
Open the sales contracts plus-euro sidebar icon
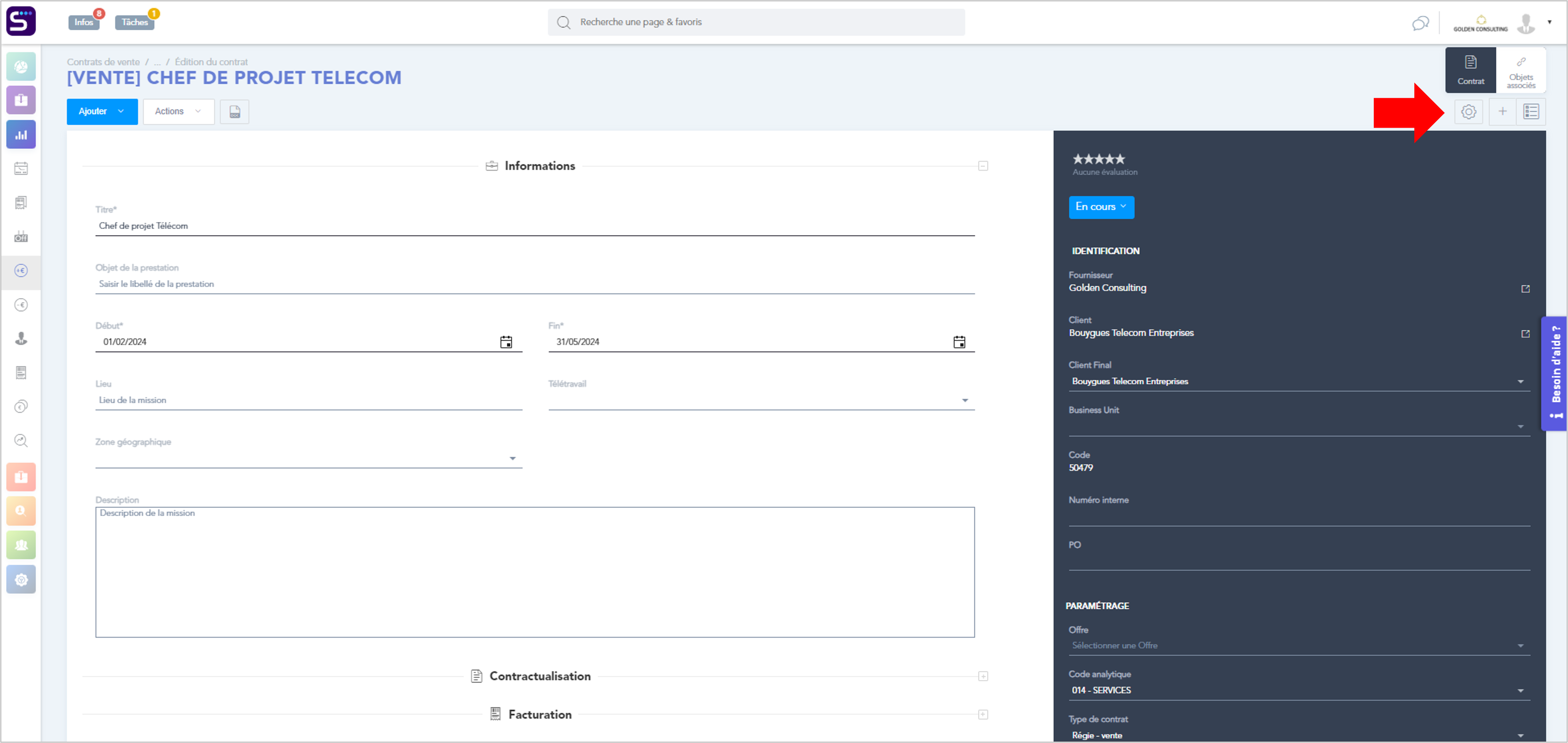pyautogui.click(x=21, y=271)
